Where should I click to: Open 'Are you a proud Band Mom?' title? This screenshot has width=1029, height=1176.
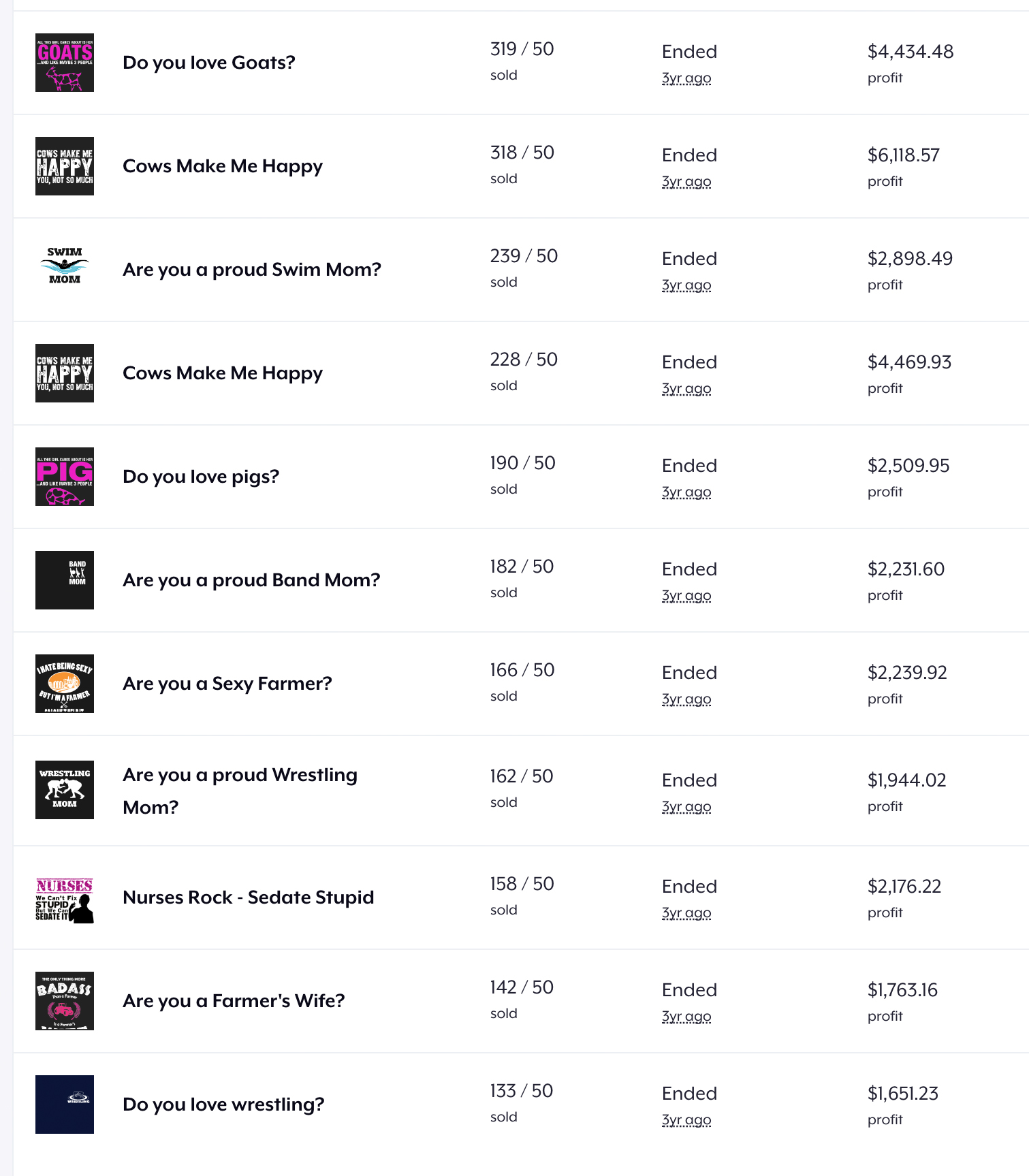(251, 580)
